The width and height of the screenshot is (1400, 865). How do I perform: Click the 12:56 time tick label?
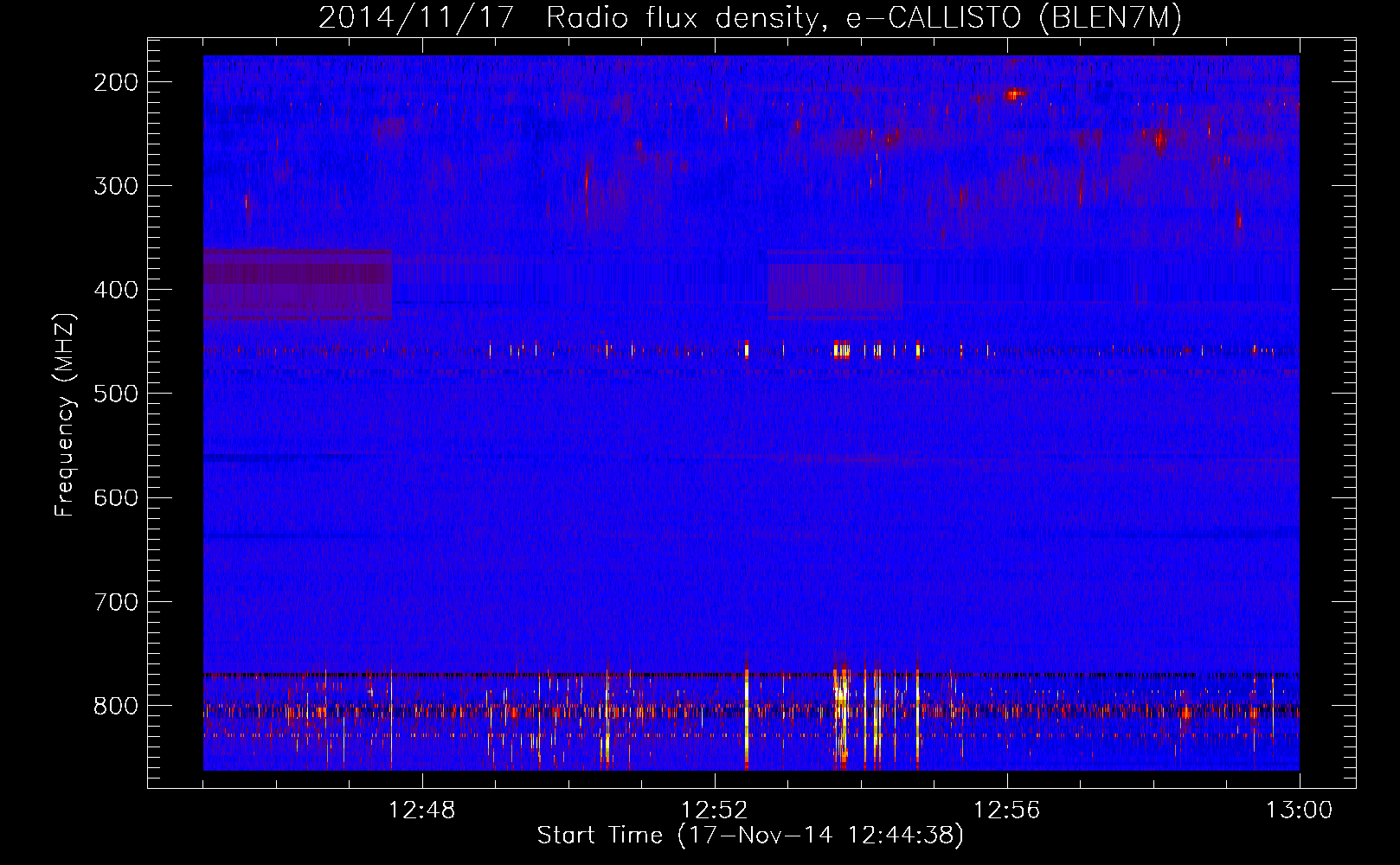click(x=1007, y=811)
